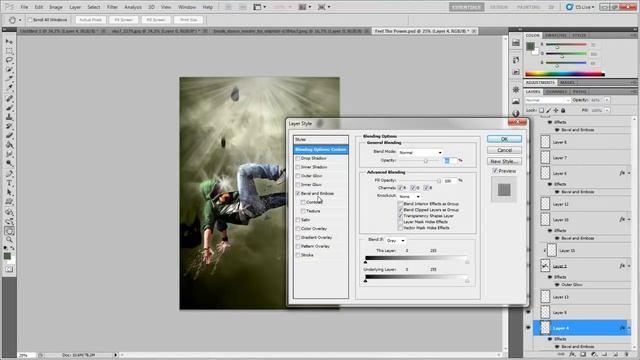The width and height of the screenshot is (640, 360).
Task: Collapse Layer 4 effects arrow
Action: point(629,328)
